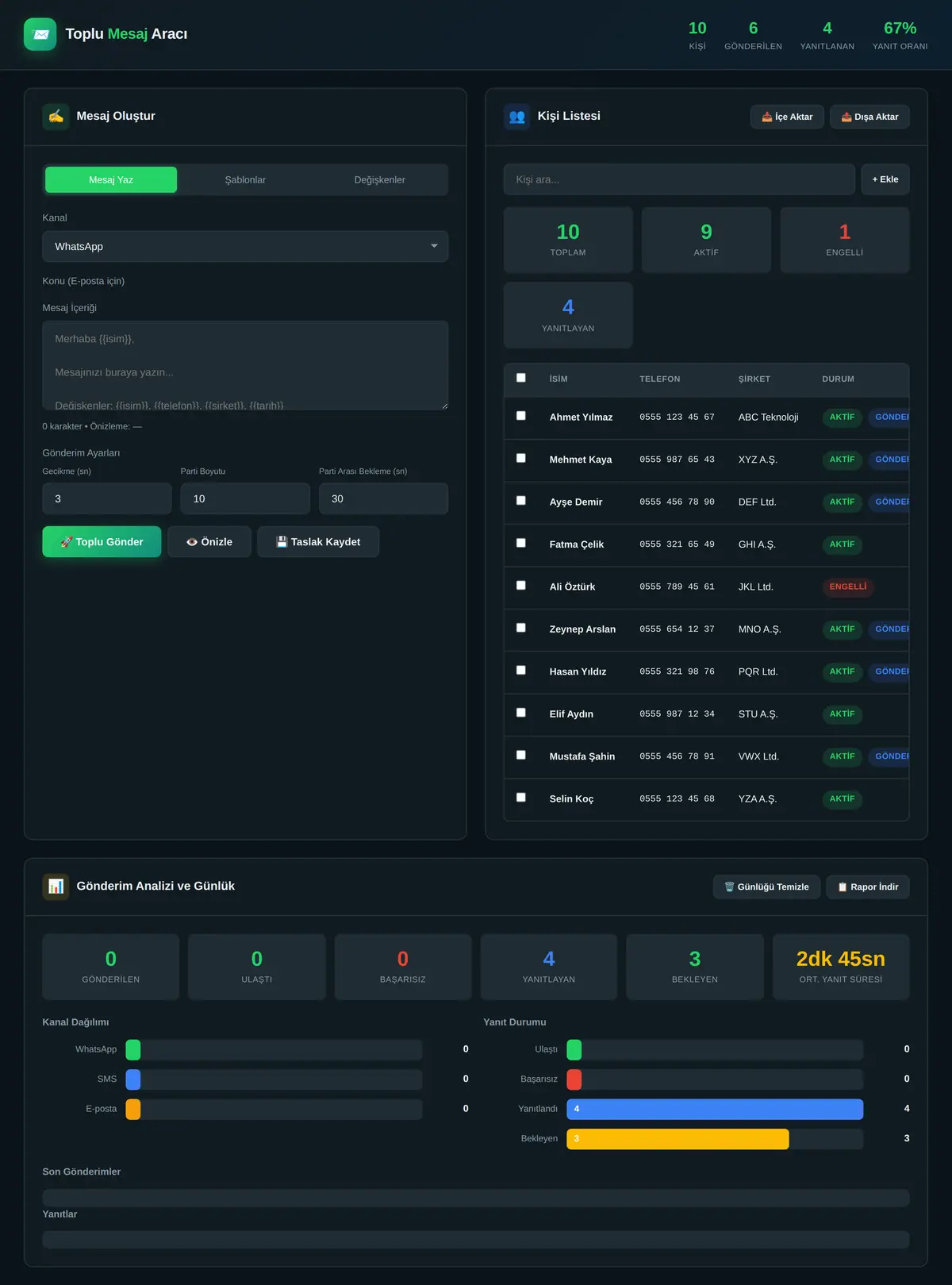The height and width of the screenshot is (1285, 952).
Task: Switch to the Değişkenler tab
Action: click(x=379, y=180)
